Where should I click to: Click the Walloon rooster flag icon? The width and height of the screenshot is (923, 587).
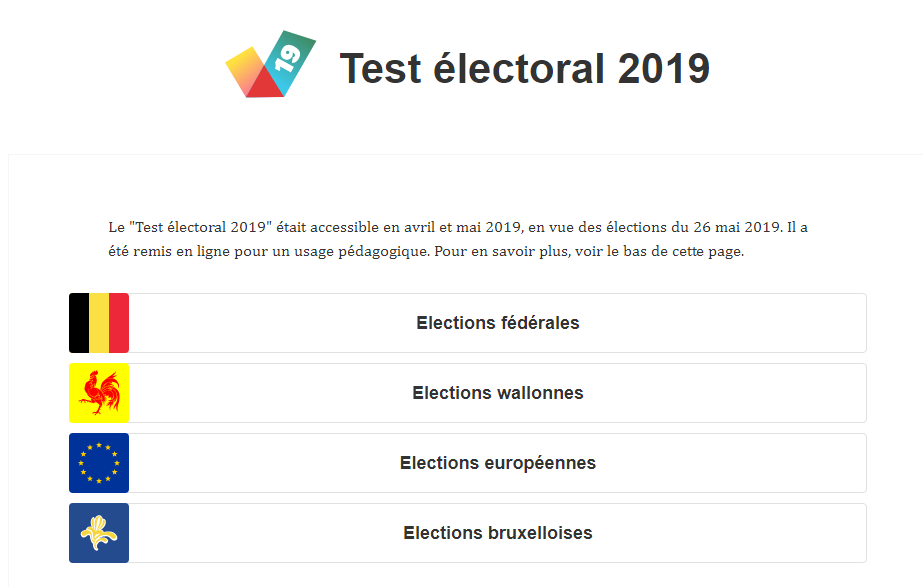[99, 393]
